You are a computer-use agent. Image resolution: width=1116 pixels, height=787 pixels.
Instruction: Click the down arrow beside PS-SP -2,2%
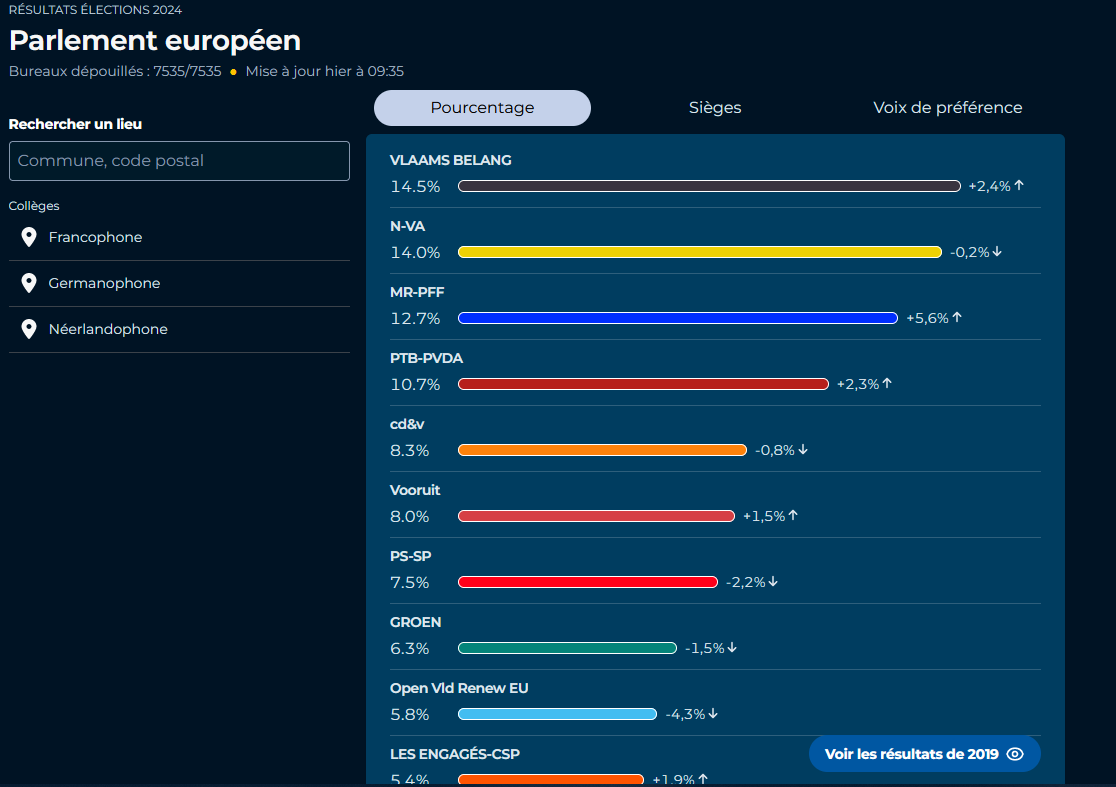(774, 581)
